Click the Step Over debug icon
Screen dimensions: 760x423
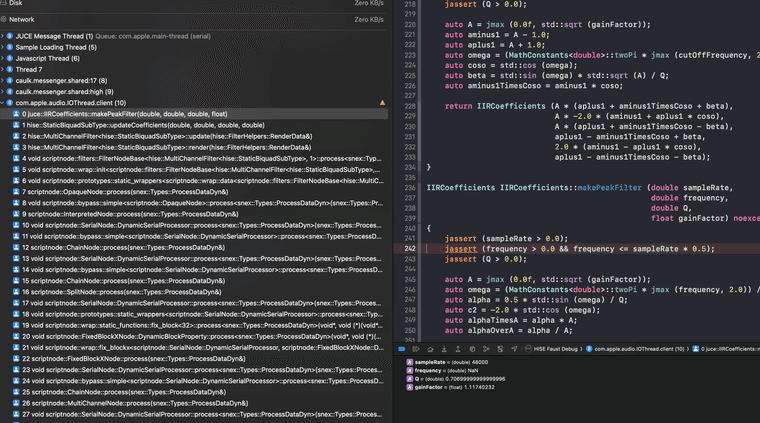(430, 349)
